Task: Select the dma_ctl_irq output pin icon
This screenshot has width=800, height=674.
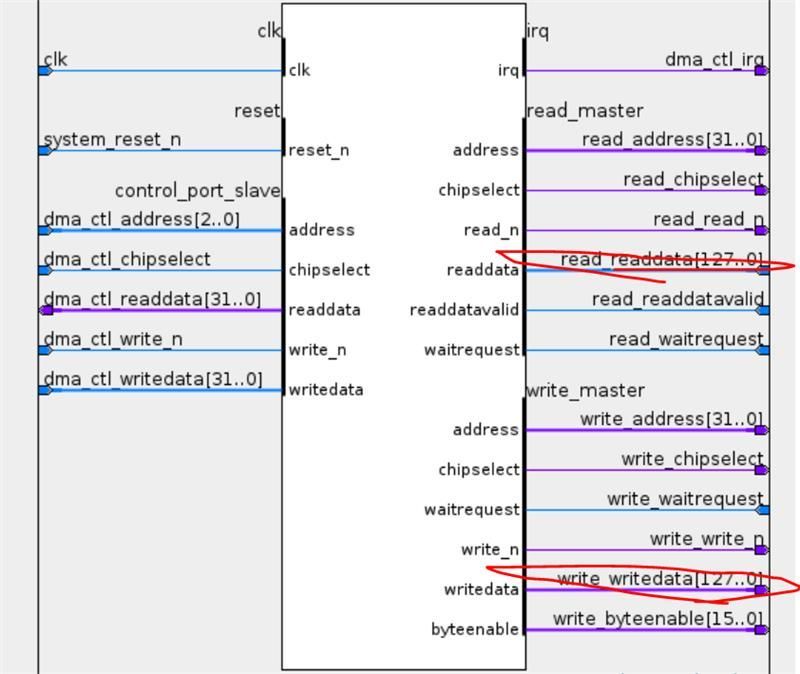Action: tap(762, 70)
